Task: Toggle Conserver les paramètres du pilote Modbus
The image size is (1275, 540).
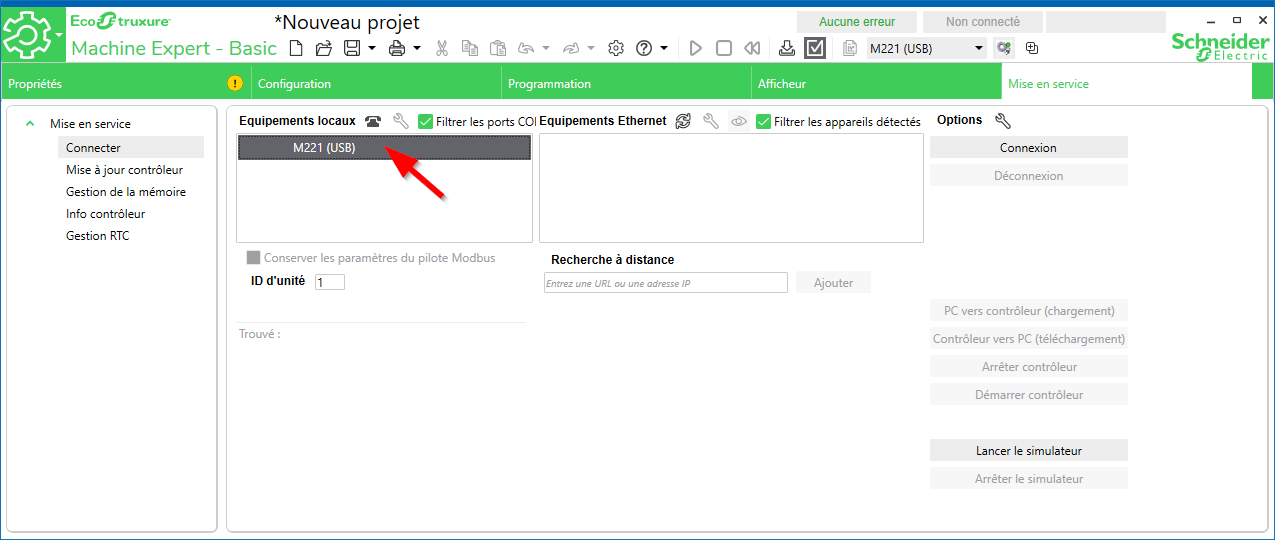Action: coord(254,258)
